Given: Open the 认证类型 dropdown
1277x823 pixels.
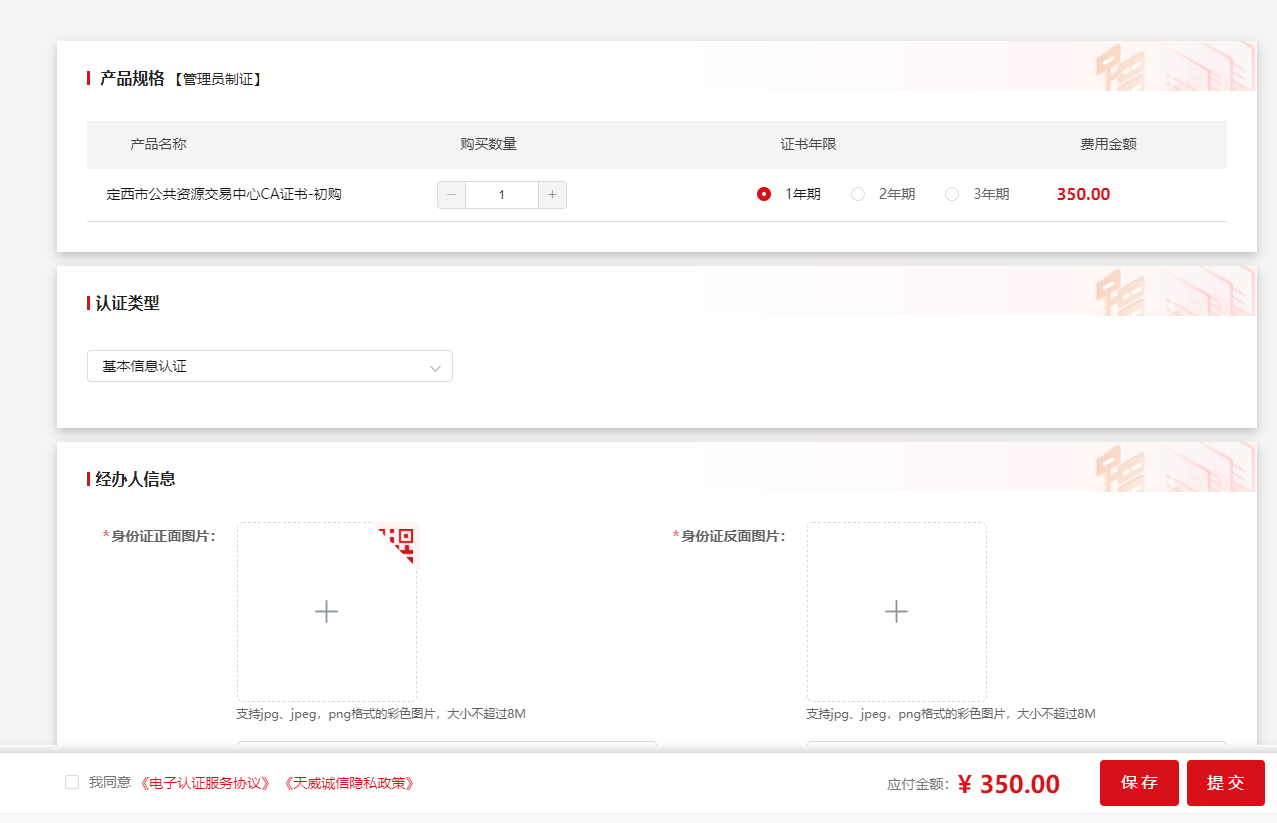Looking at the screenshot, I should (269, 366).
